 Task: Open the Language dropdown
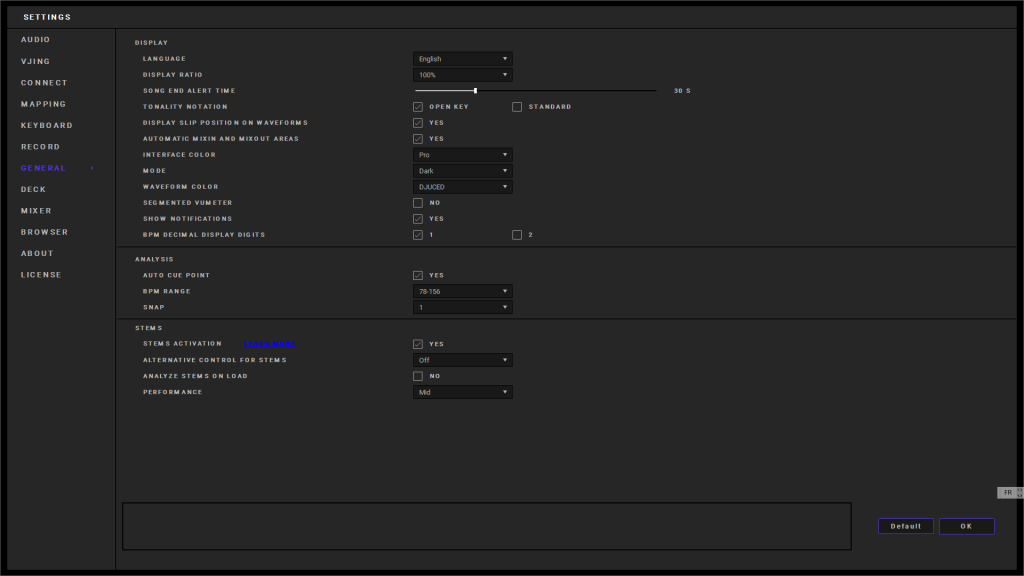pyautogui.click(x=462, y=59)
